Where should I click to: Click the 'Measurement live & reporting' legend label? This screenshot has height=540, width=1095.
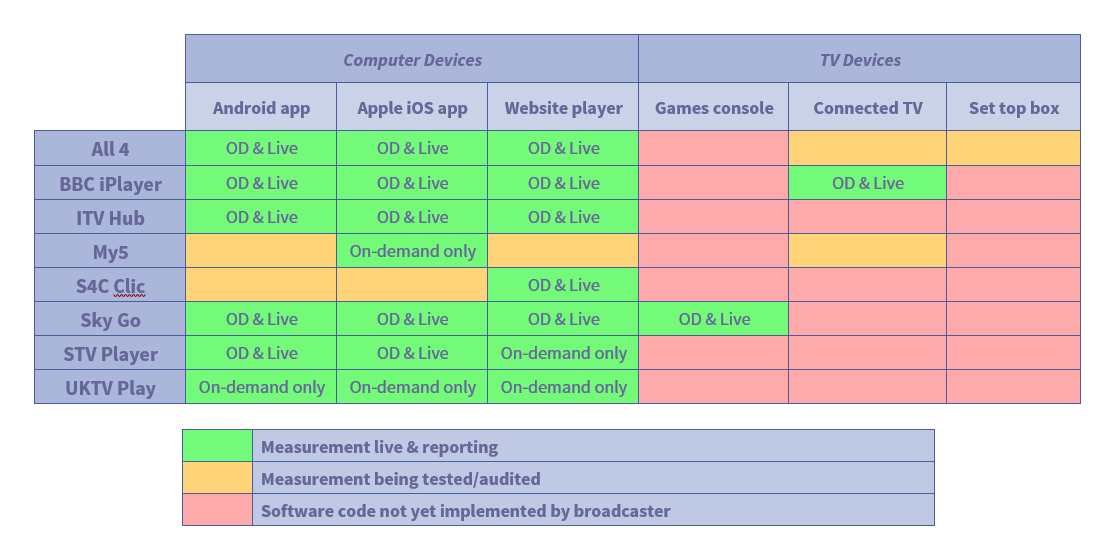coord(379,447)
